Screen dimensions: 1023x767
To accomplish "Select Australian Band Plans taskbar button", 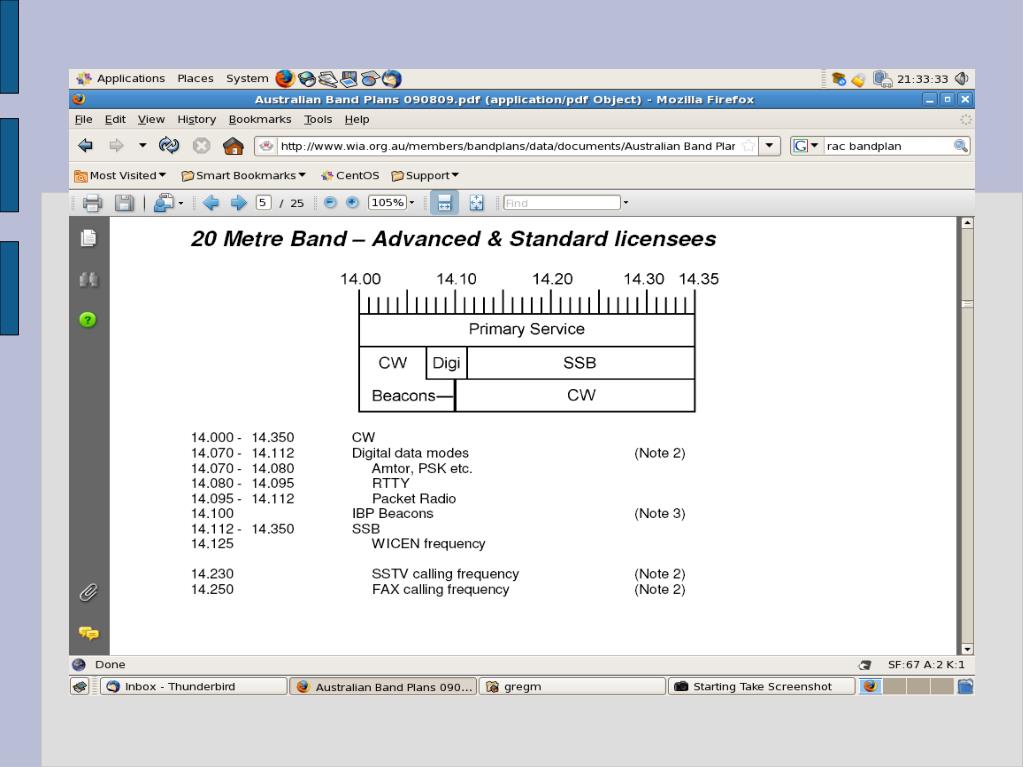I will click(x=383, y=686).
